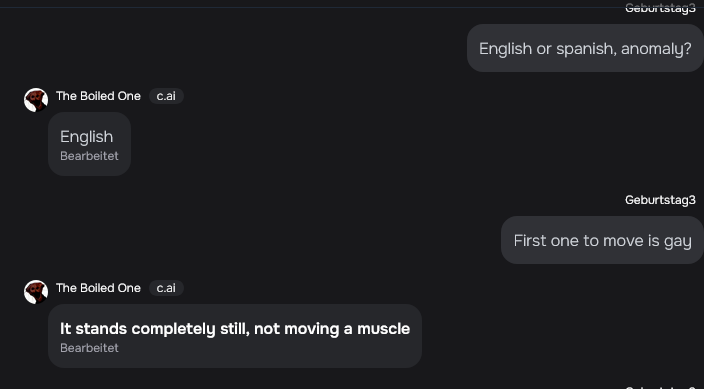The image size is (704, 389).
Task: Select the 'It stands completely still' message bubble
Action: pyautogui.click(x=235, y=336)
